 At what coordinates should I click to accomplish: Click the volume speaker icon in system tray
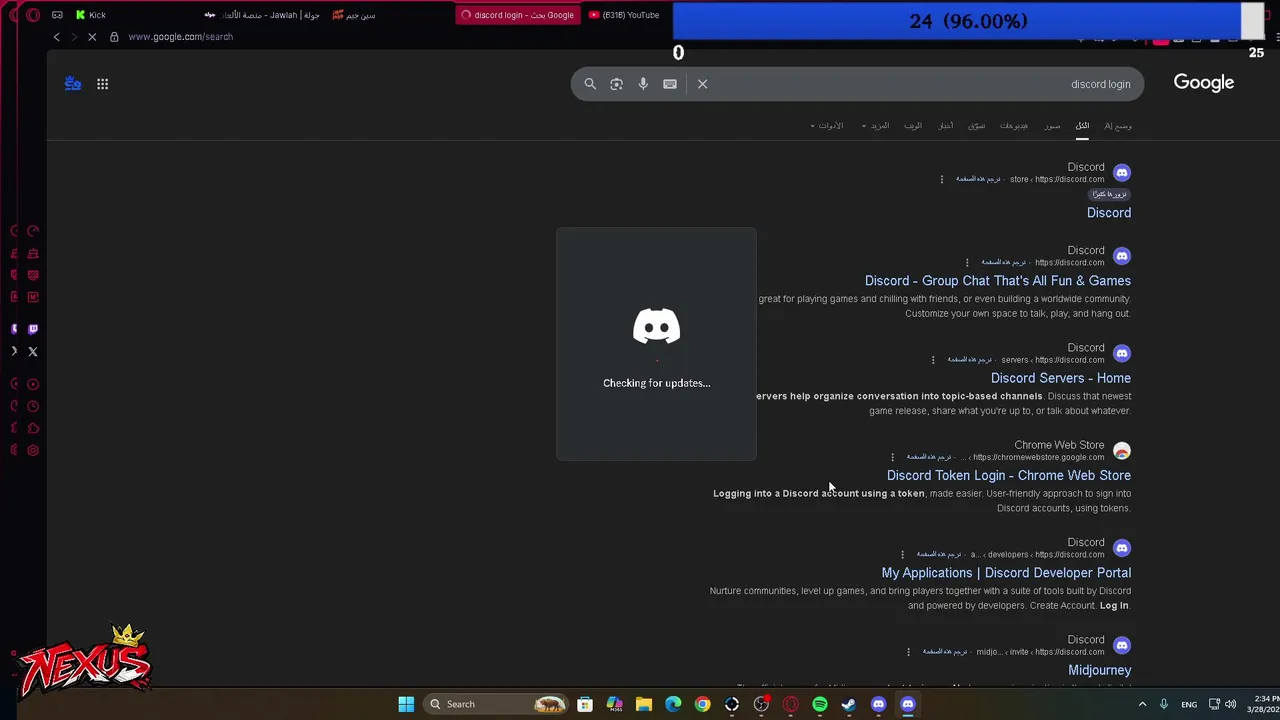(1230, 704)
